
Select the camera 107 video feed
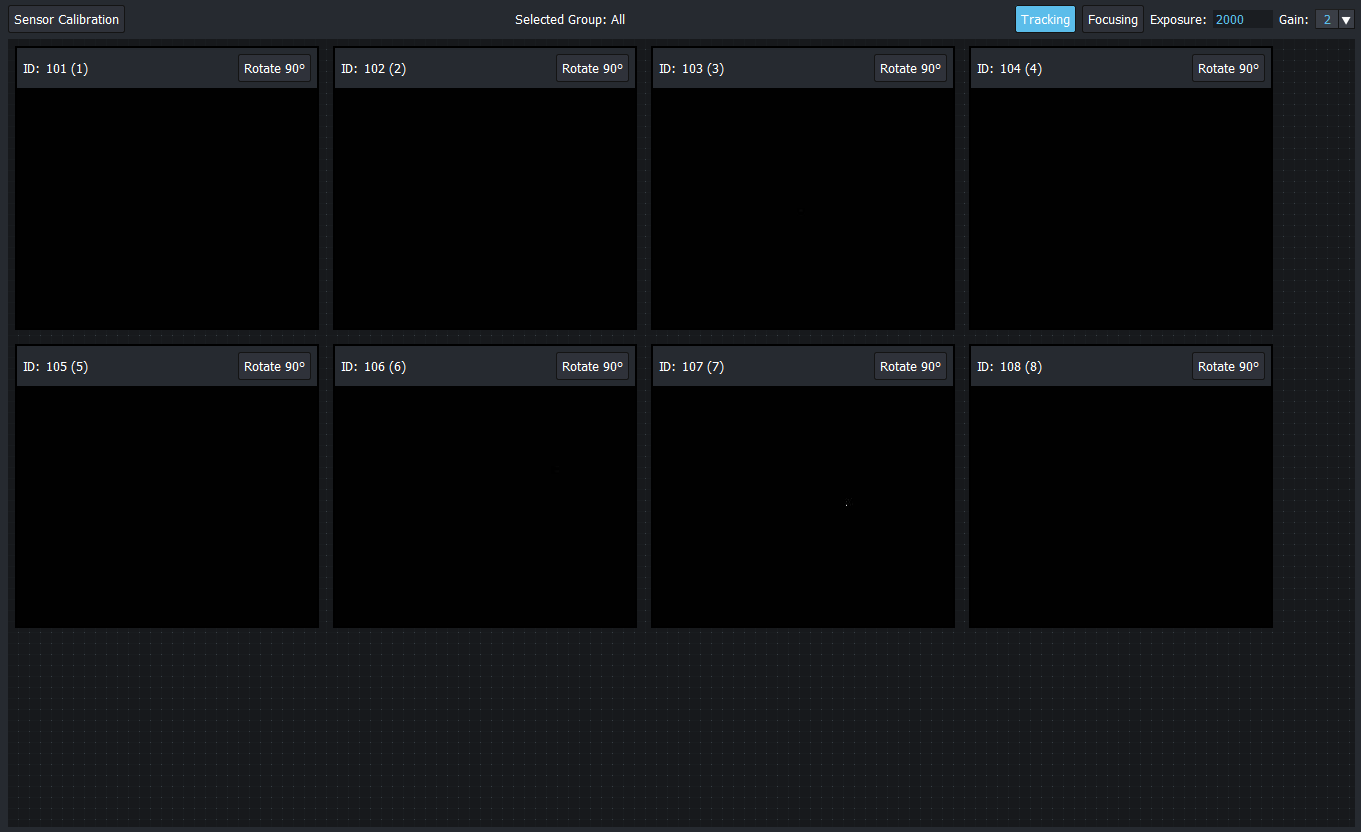tap(802, 505)
